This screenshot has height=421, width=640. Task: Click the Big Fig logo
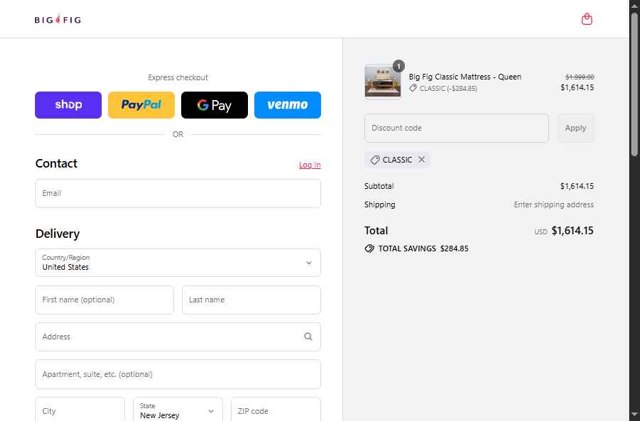(x=58, y=20)
